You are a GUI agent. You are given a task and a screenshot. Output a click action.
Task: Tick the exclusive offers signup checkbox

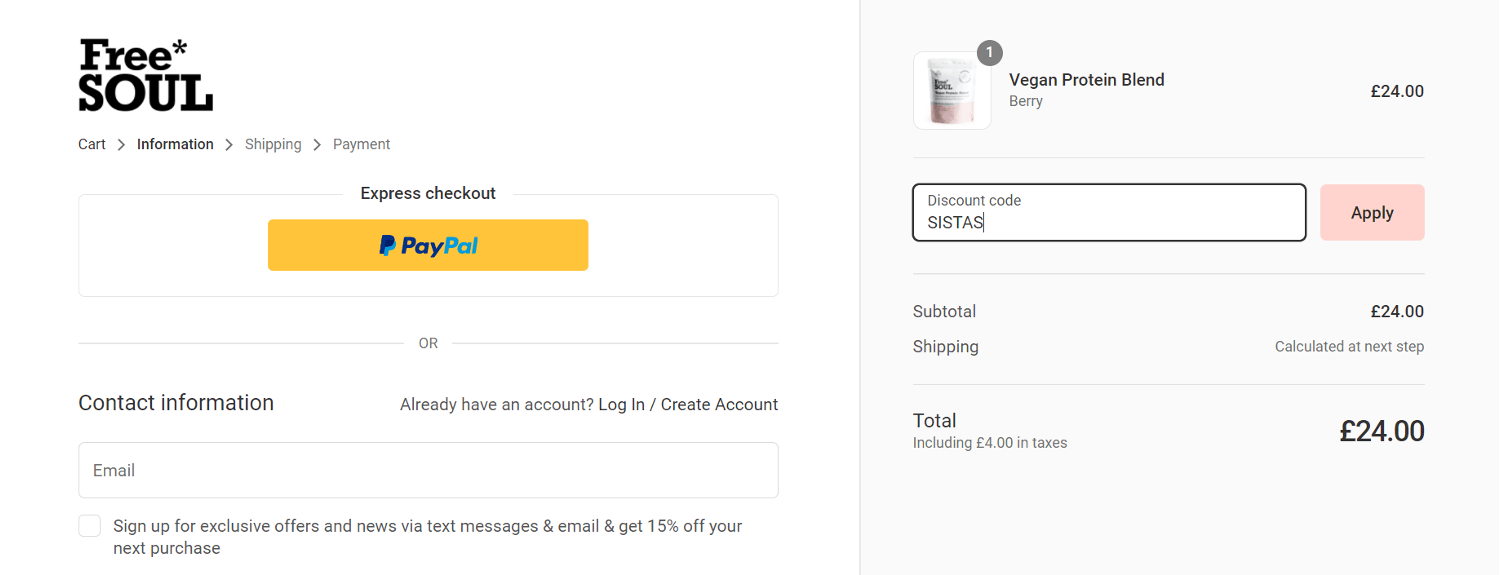[x=90, y=526]
